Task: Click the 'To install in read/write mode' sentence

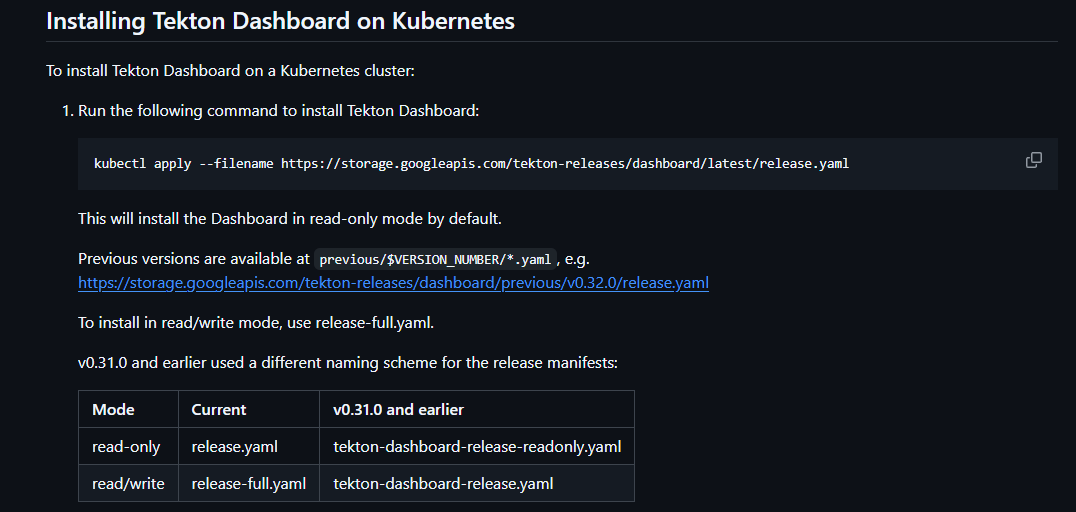Action: (256, 323)
